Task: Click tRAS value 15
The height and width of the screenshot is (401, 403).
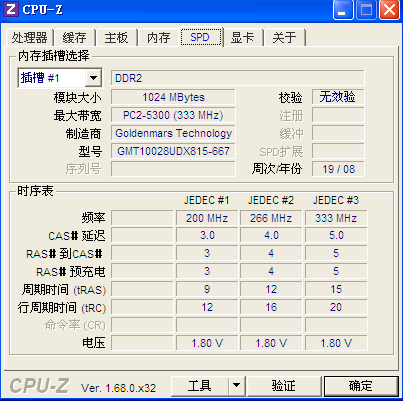Action: [336, 289]
